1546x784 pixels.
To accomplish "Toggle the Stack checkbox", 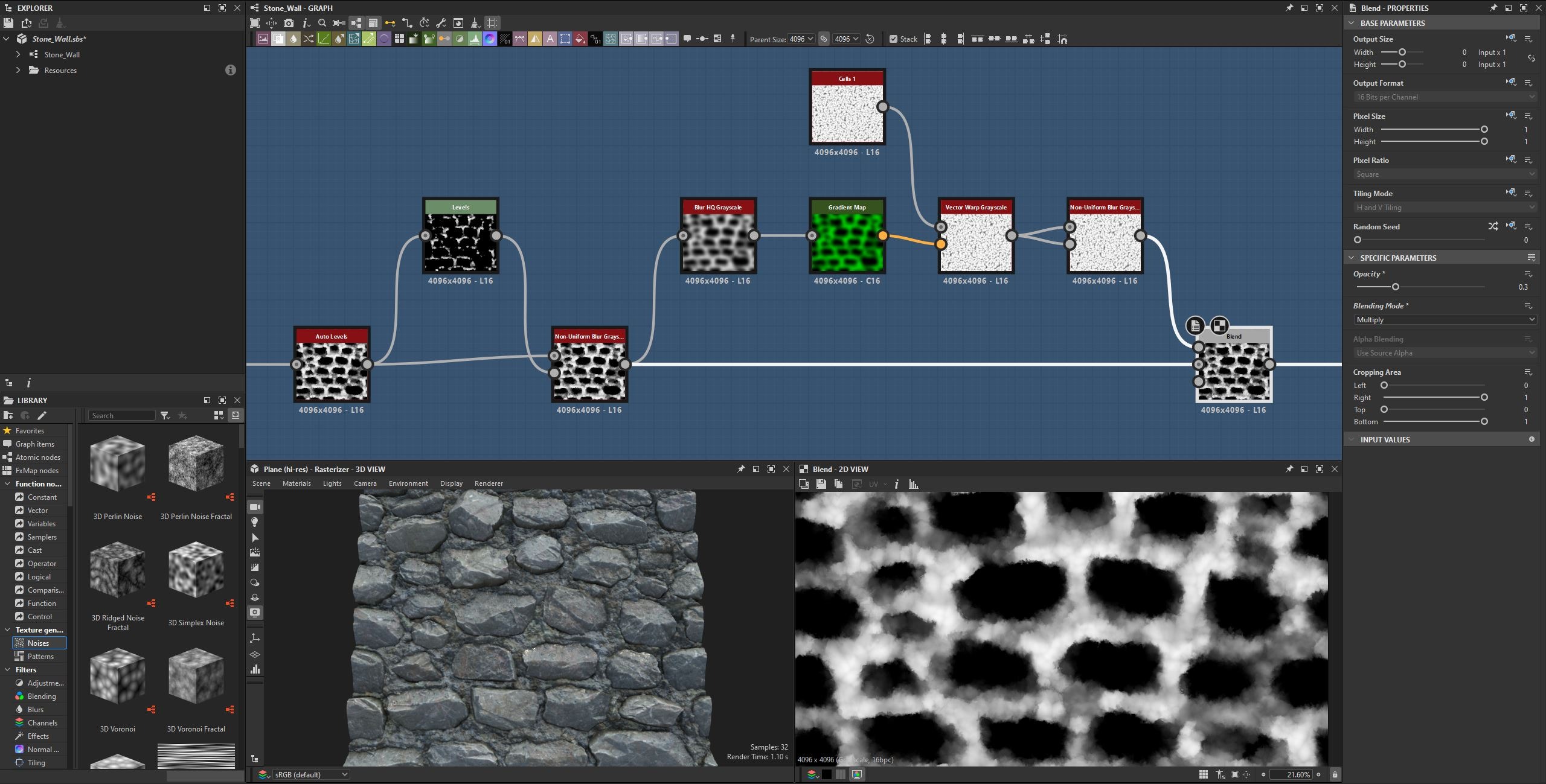I will [893, 39].
